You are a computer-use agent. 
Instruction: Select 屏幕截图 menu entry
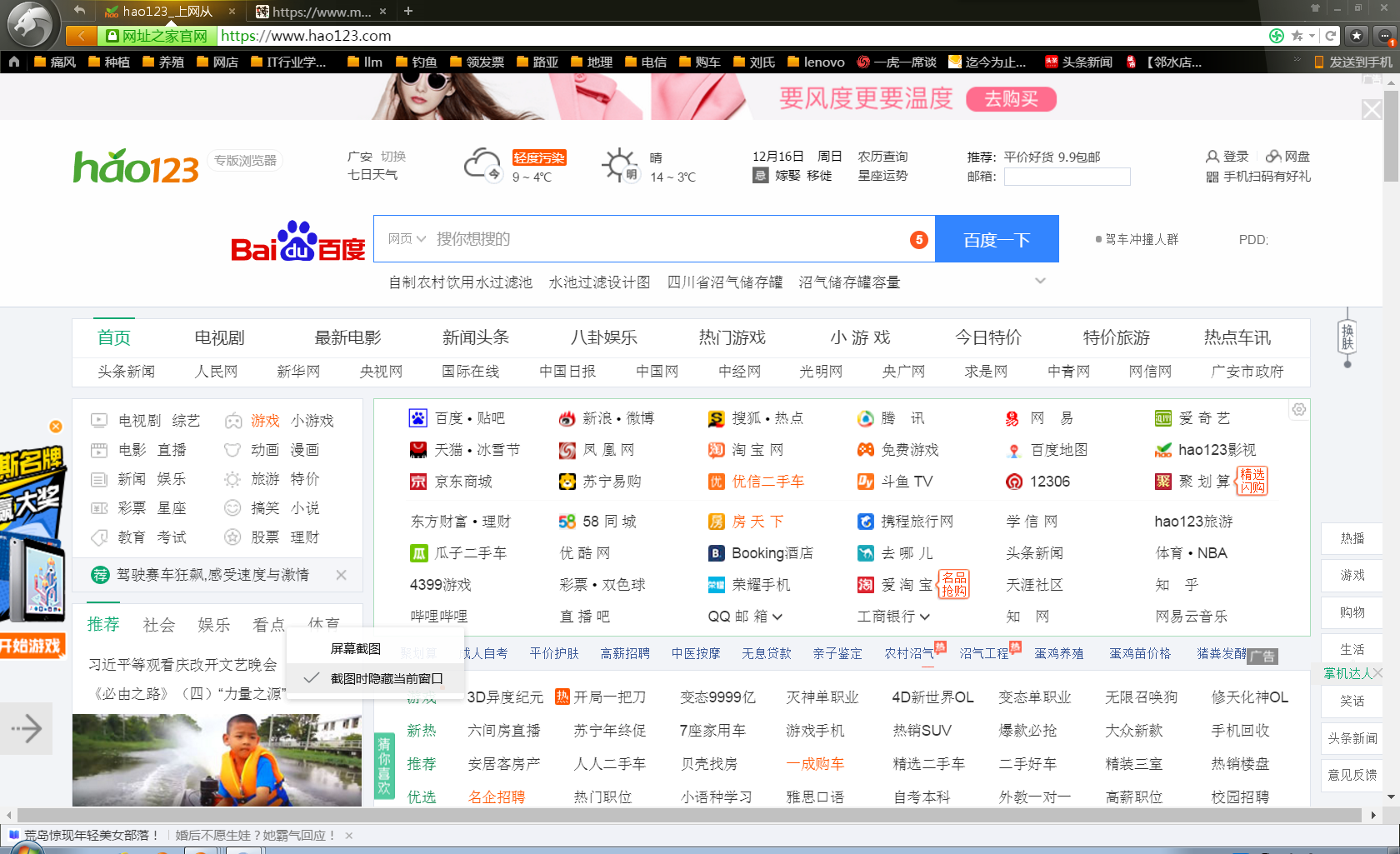356,648
